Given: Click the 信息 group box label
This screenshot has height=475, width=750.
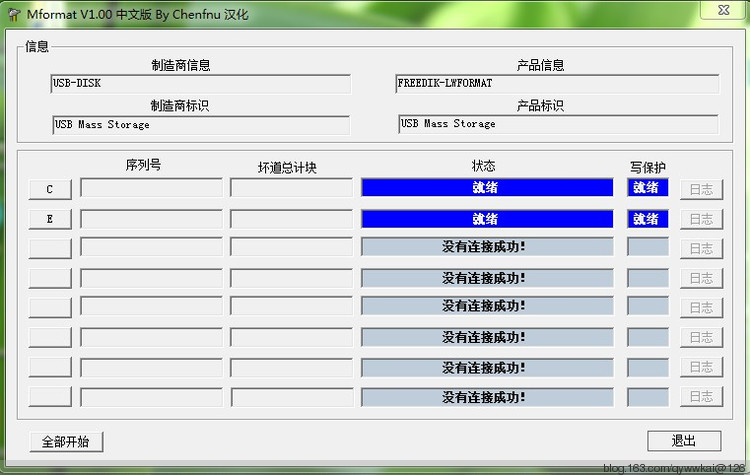Looking at the screenshot, I should [x=37, y=46].
